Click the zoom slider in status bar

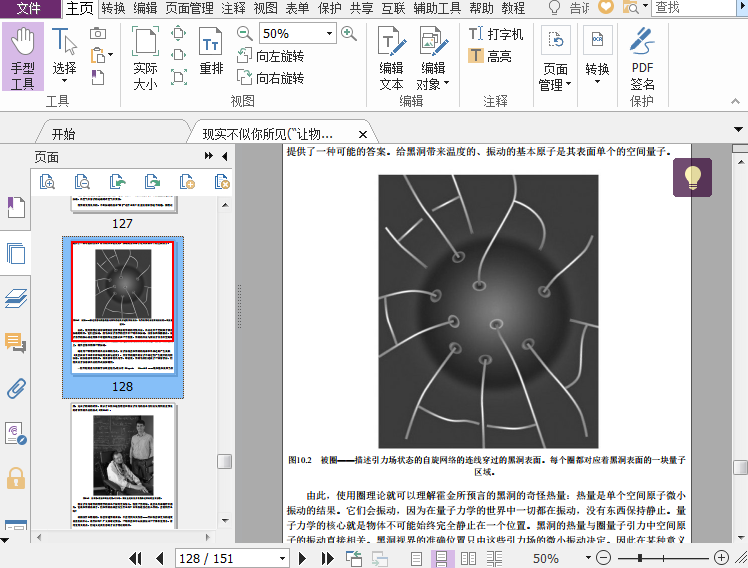tap(652, 558)
